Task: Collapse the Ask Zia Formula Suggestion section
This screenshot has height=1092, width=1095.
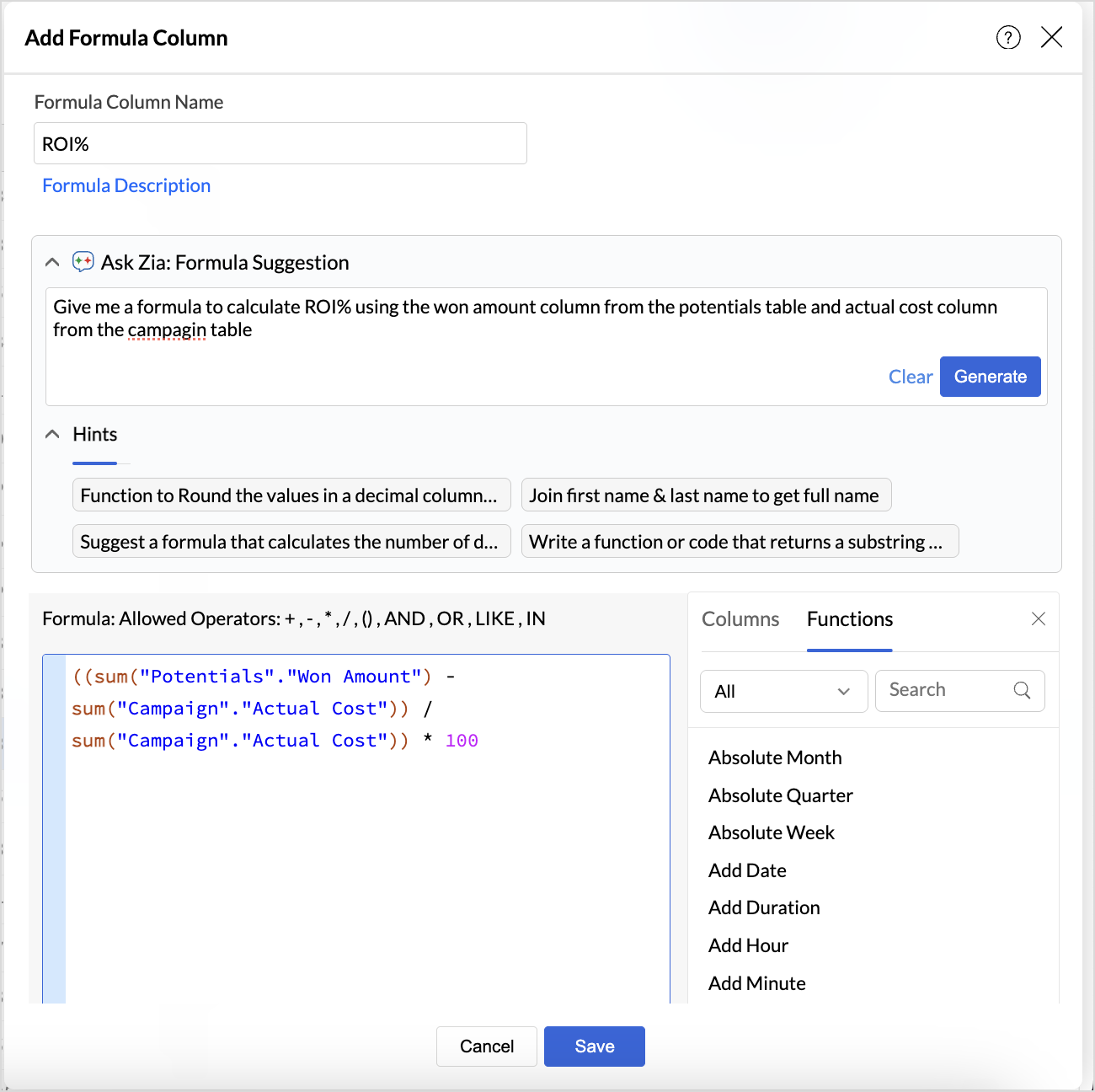Action: 52,262
